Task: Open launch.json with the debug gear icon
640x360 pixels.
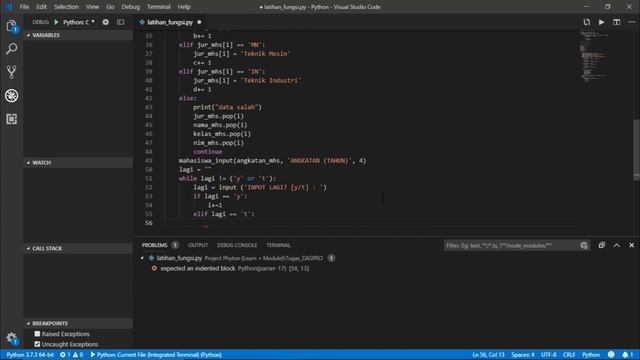Action: tap(106, 22)
